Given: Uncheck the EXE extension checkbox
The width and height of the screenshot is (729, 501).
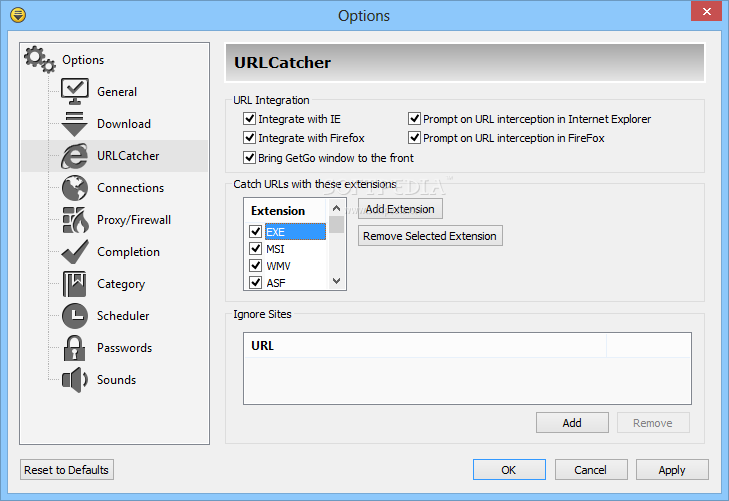Looking at the screenshot, I should (x=255, y=231).
